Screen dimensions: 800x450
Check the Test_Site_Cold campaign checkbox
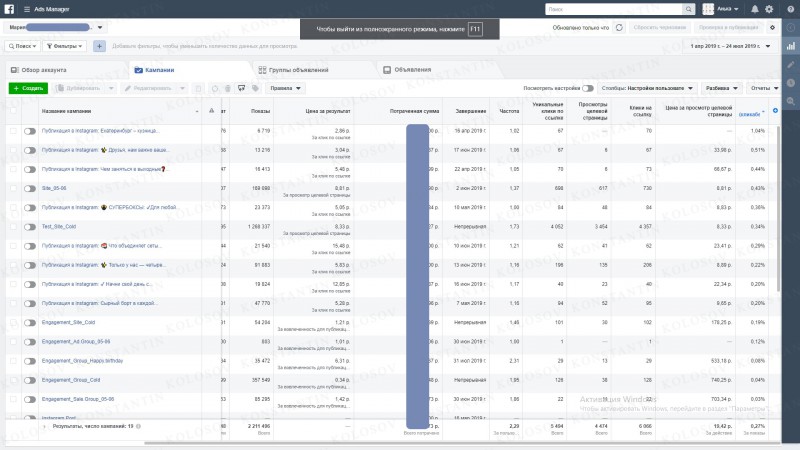pyautogui.click(x=13, y=227)
